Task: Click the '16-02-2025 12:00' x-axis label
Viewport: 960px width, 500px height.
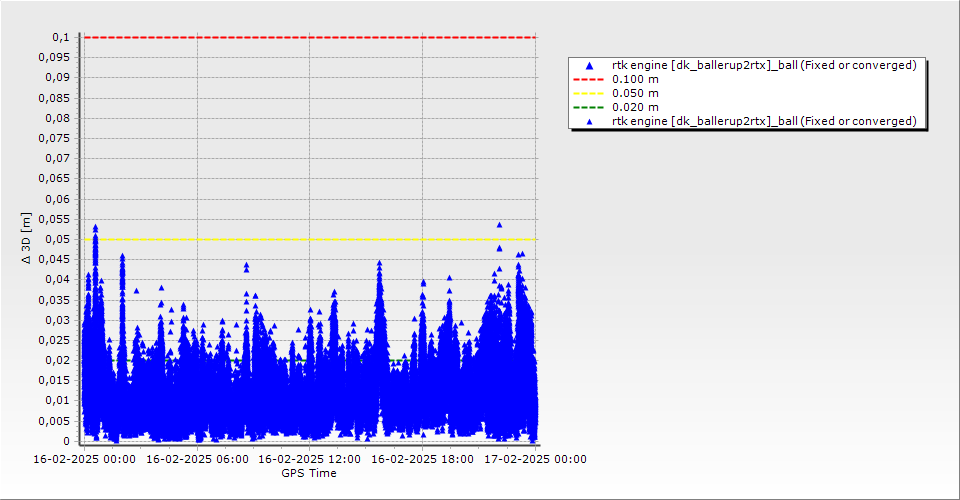Action: click(x=309, y=459)
